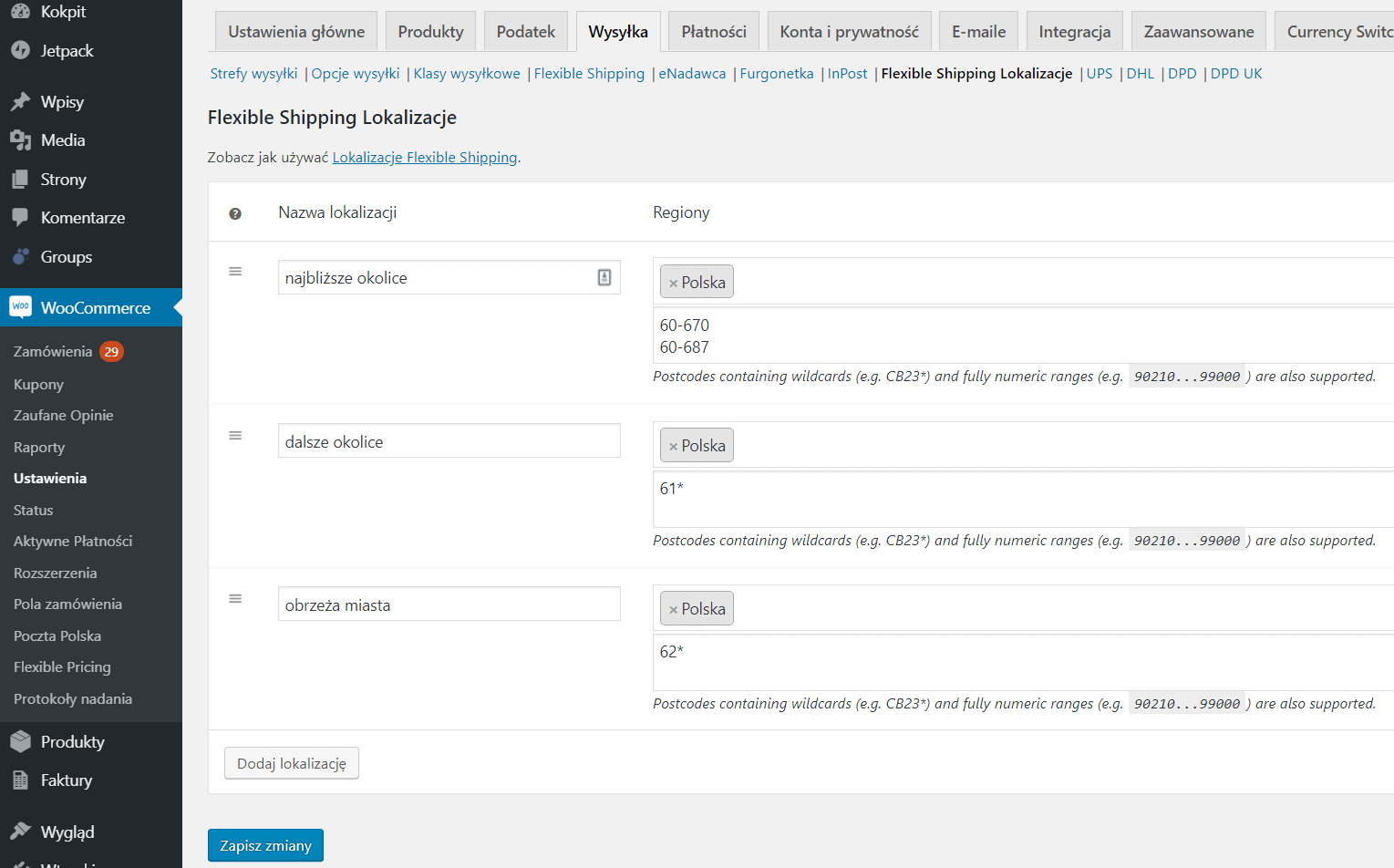
Task: Grab the drag handle for dalsze okolice
Action: point(235,436)
